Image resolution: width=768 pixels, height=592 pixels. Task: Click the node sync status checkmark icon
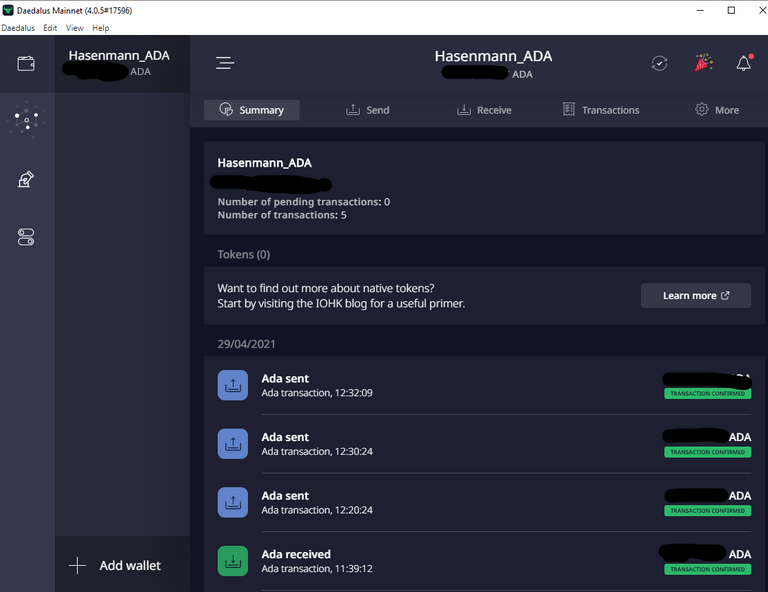[x=659, y=63]
